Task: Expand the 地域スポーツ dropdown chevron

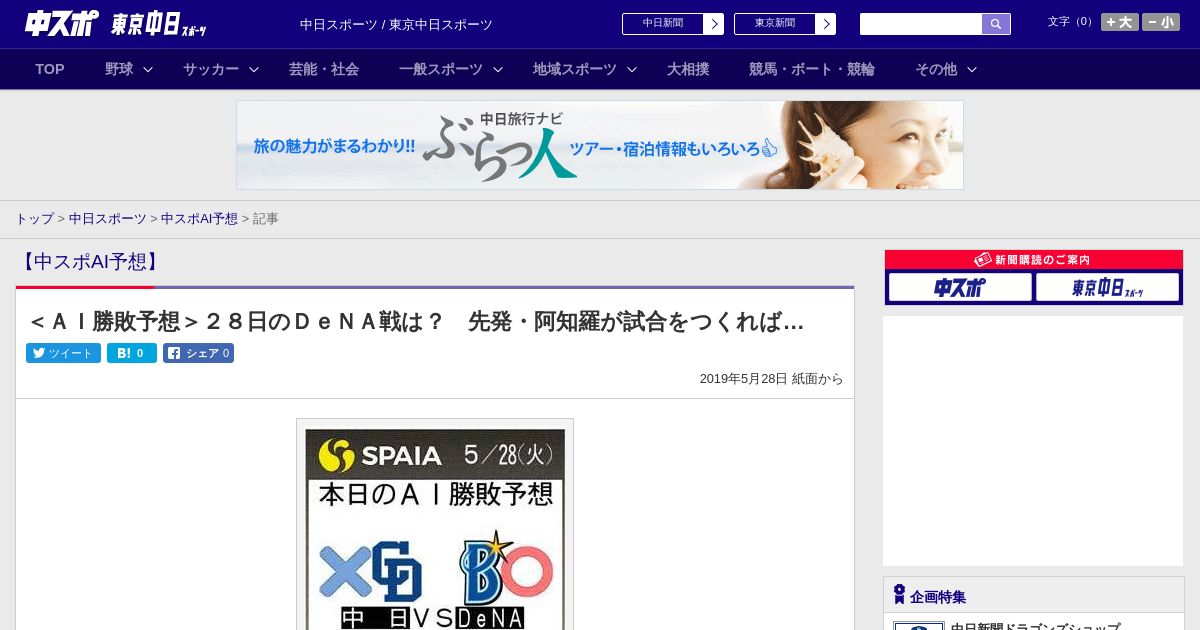Action: [x=632, y=69]
